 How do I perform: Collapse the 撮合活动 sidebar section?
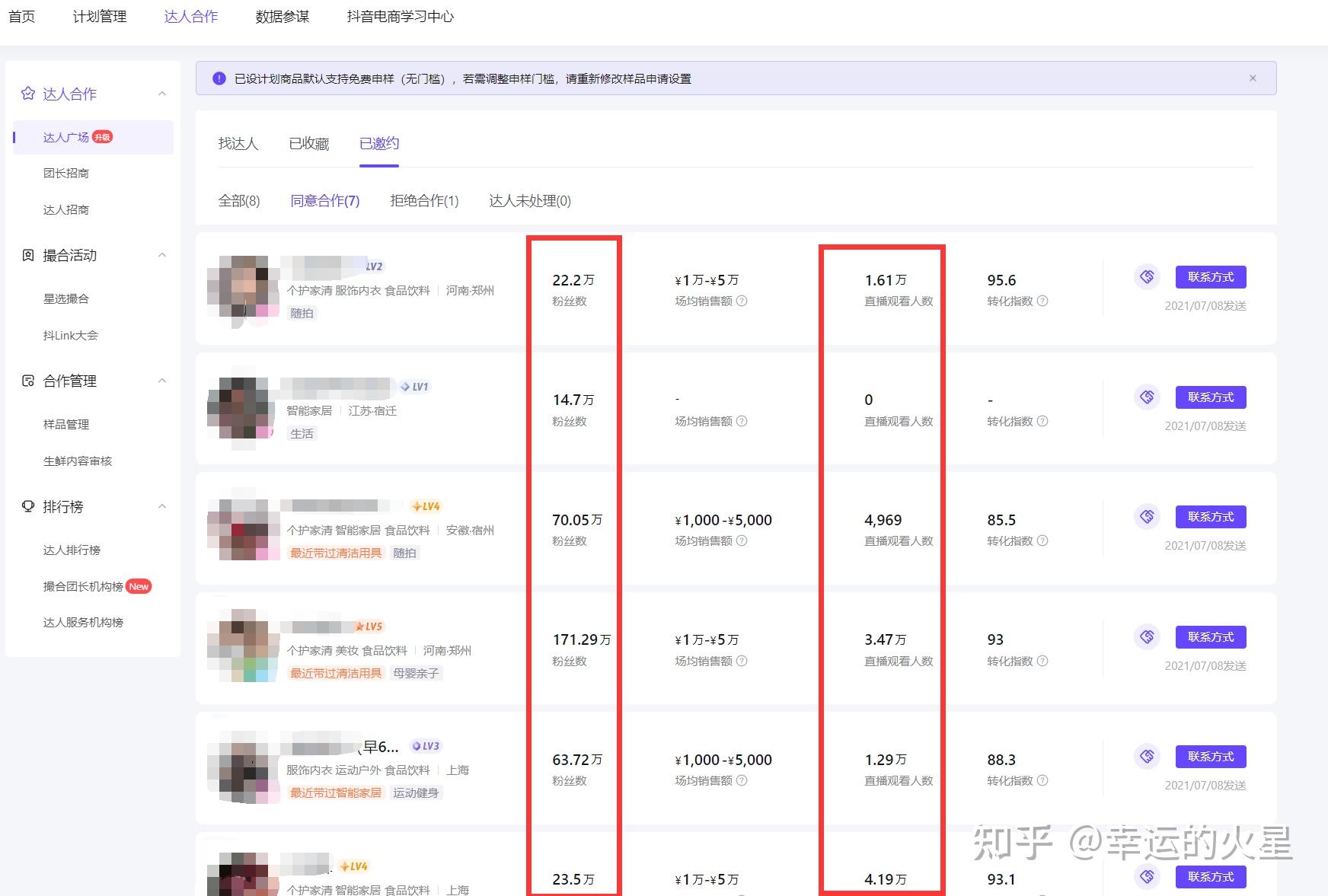(x=162, y=255)
